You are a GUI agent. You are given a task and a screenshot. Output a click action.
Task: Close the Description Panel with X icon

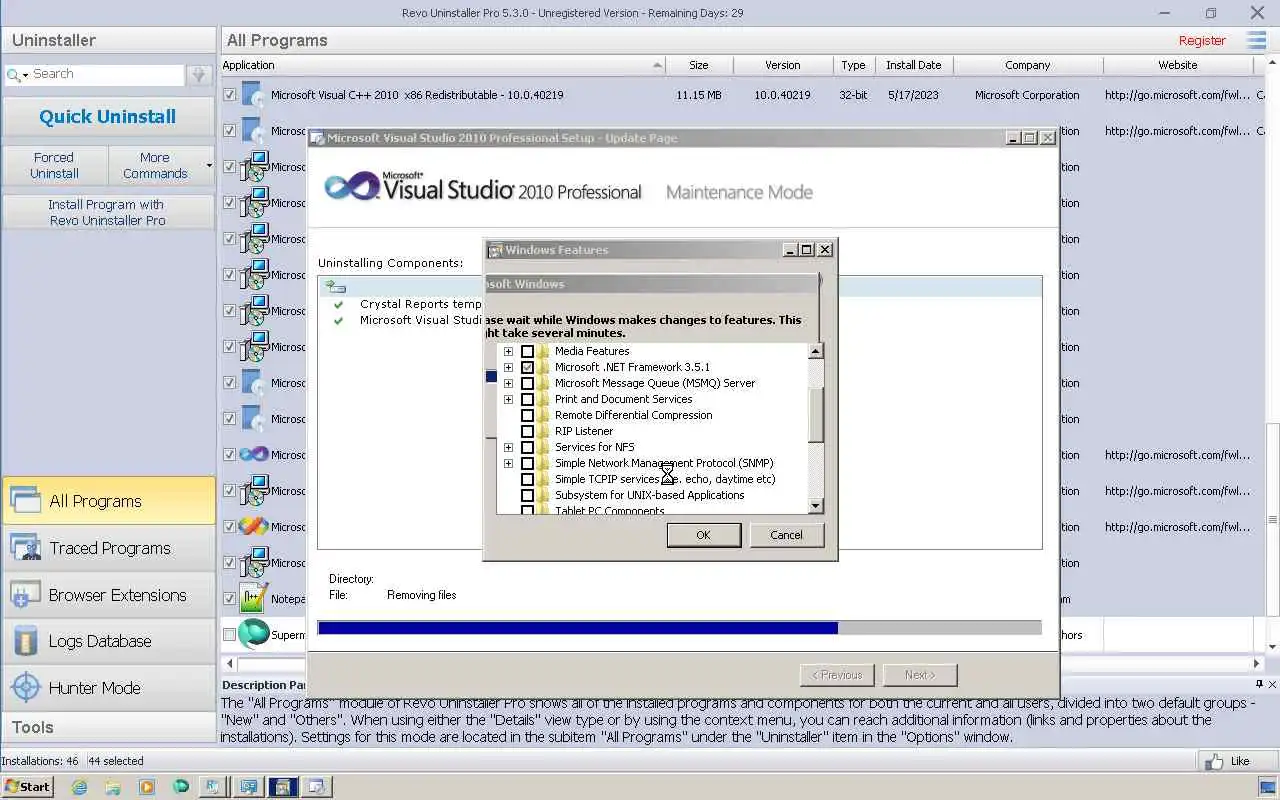coord(1272,684)
